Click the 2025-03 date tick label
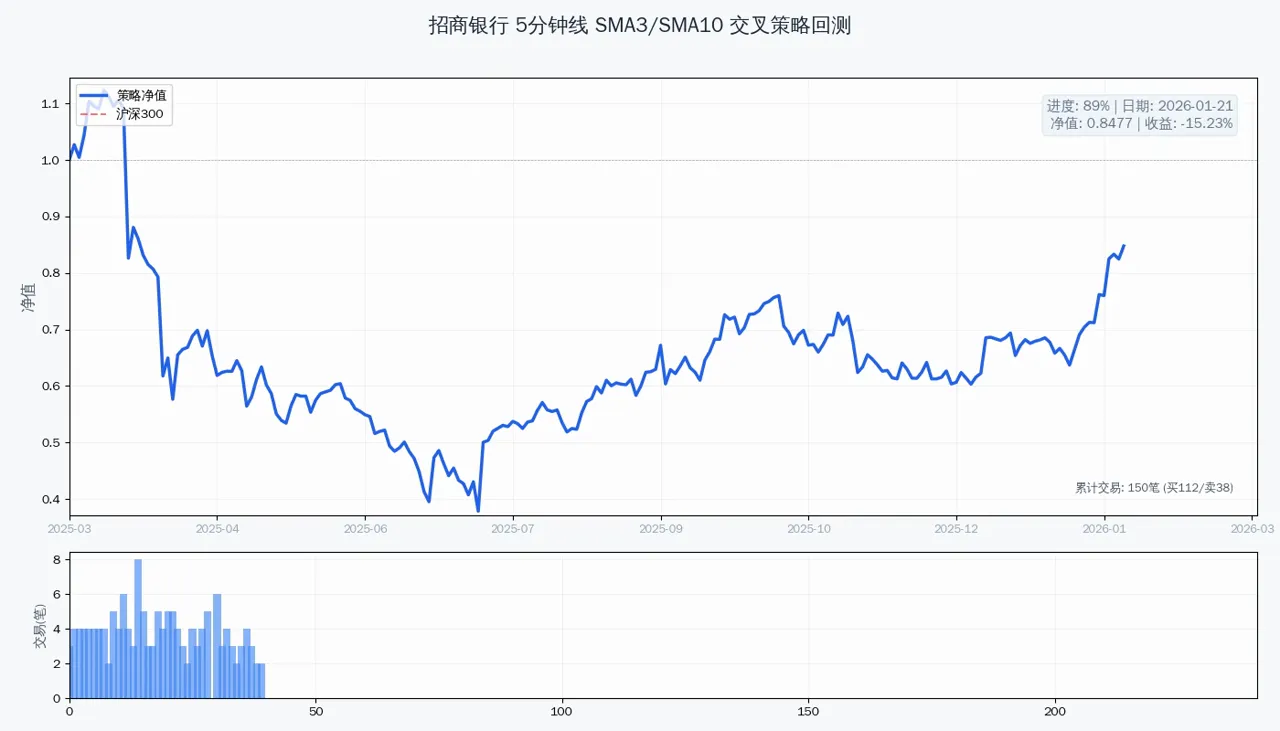This screenshot has width=1280, height=731. point(70,528)
